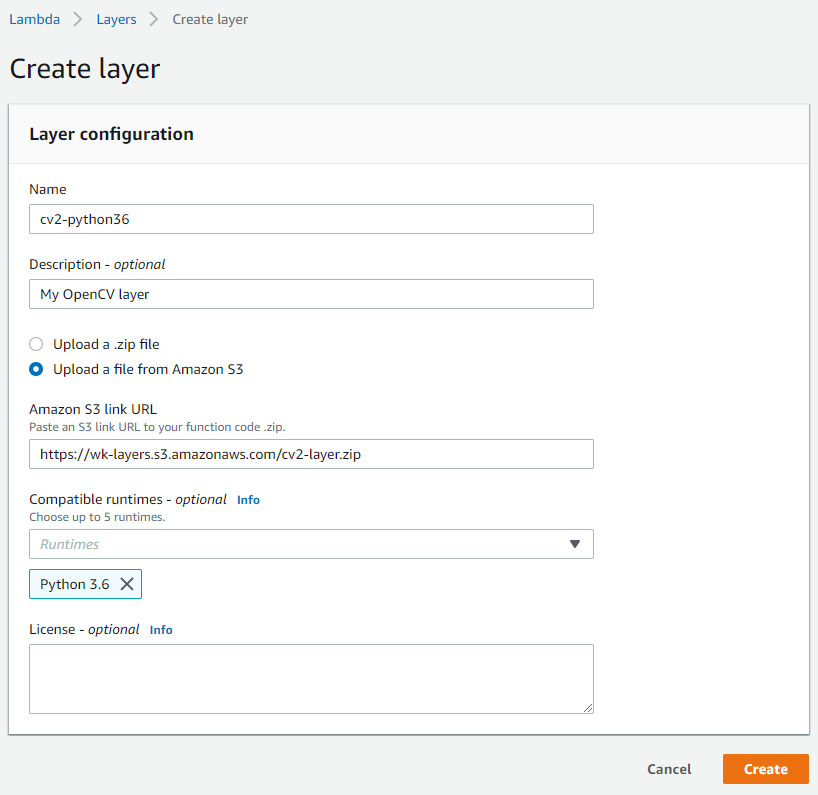Select Upload a file from Amazon S3
Screen dimensions: 818x795
pyautogui.click(x=36, y=369)
